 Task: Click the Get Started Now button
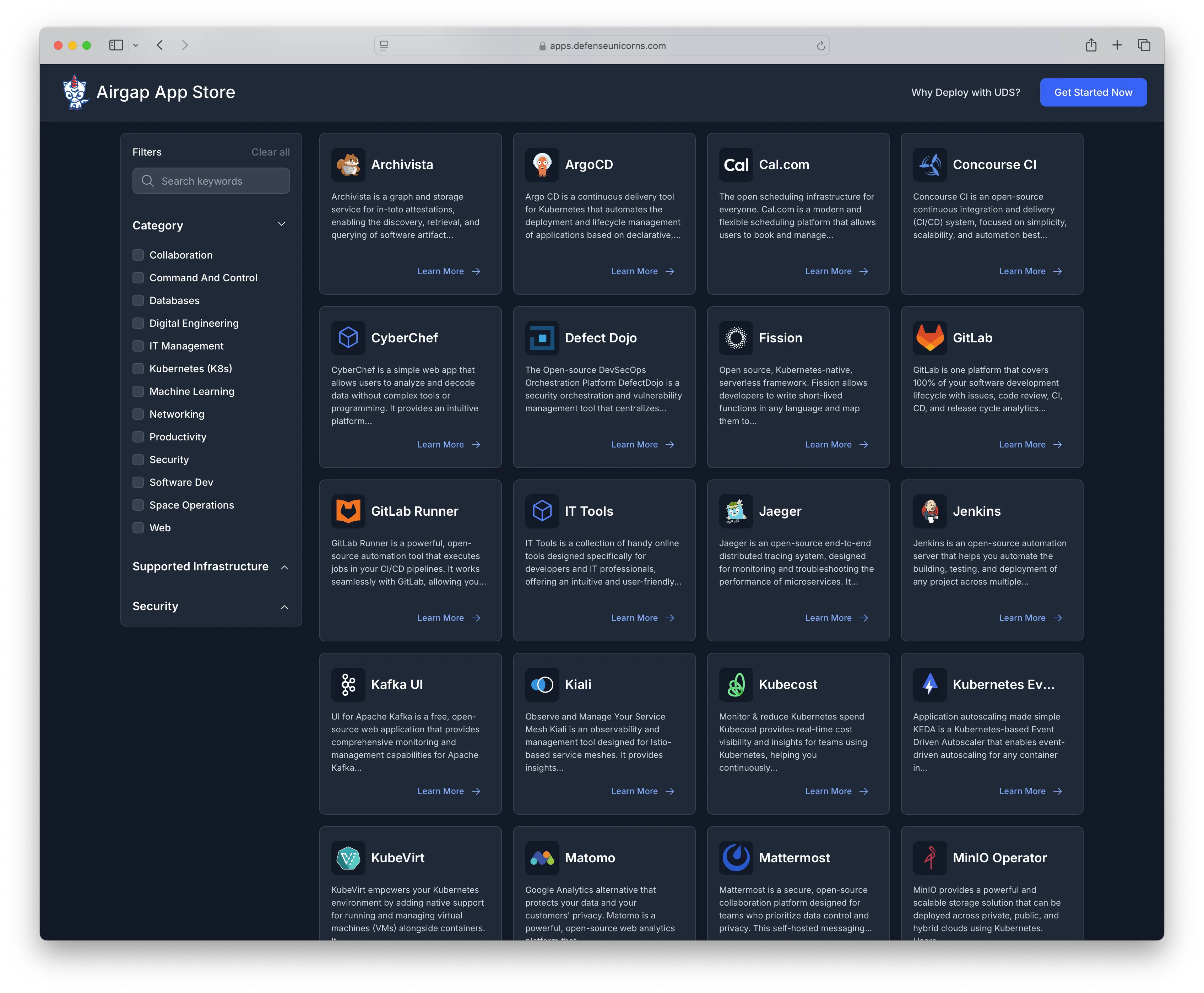(x=1093, y=91)
